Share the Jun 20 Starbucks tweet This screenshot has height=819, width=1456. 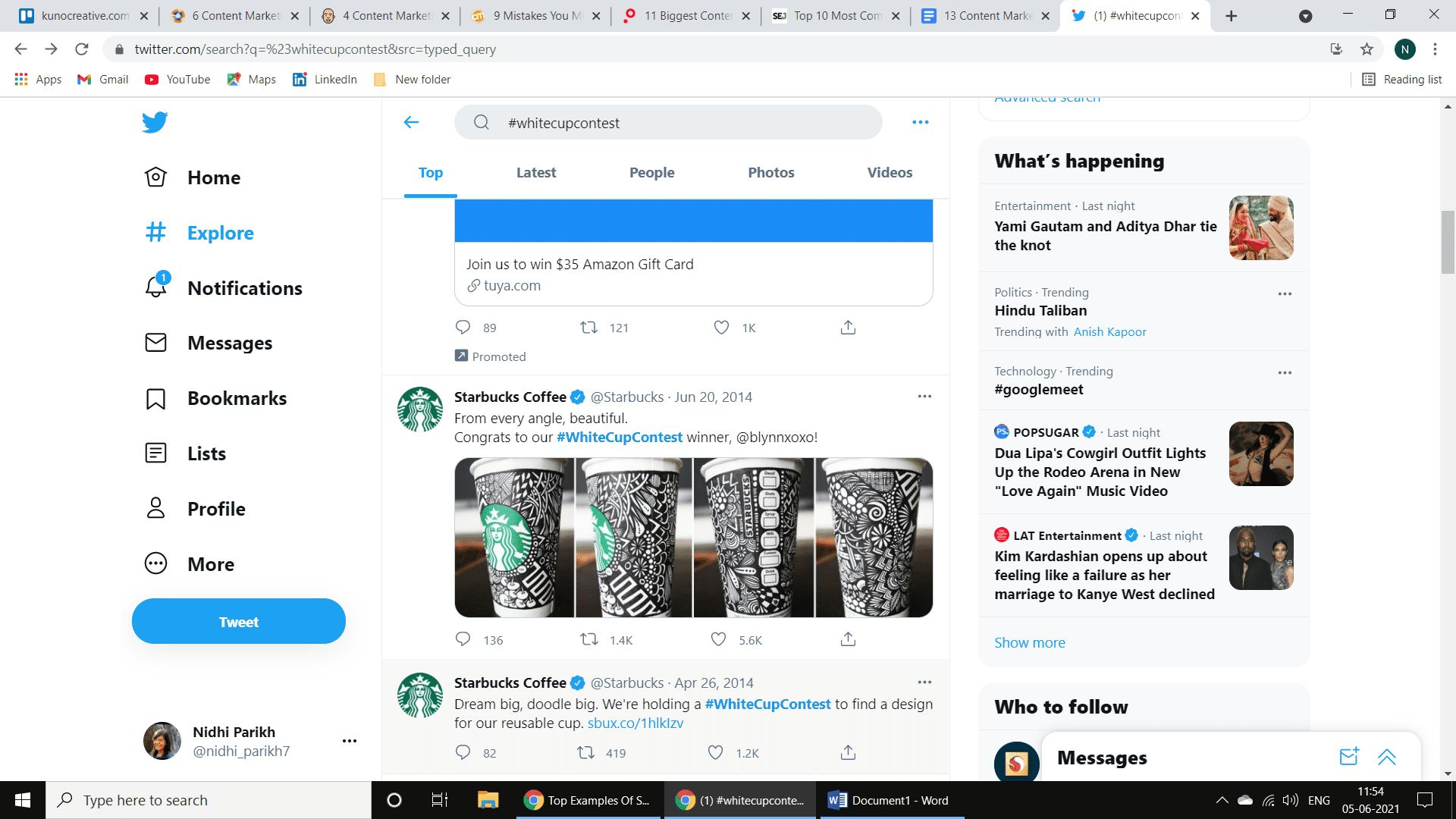click(848, 639)
